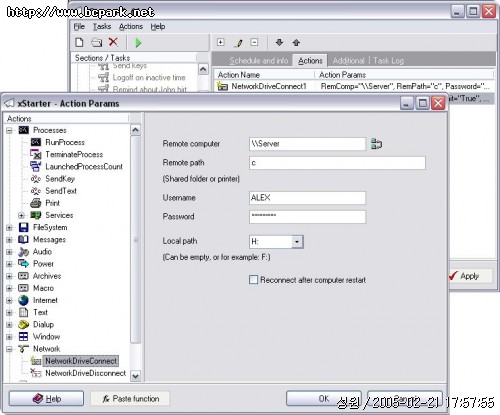Viewport: 500px width, 415px height.
Task: Collapse the Network tree node
Action: click(9, 349)
